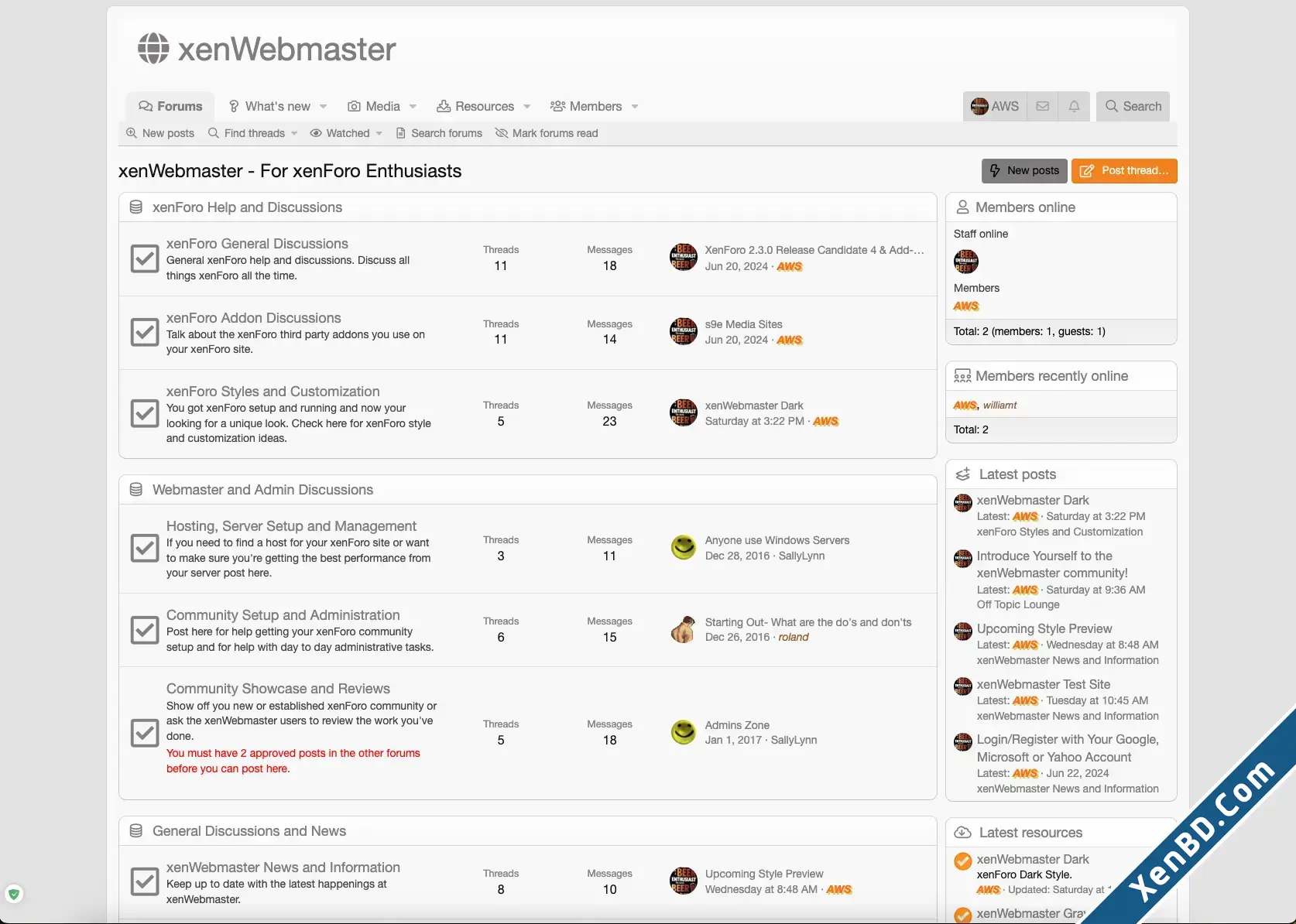Click Search forums link

(x=439, y=133)
